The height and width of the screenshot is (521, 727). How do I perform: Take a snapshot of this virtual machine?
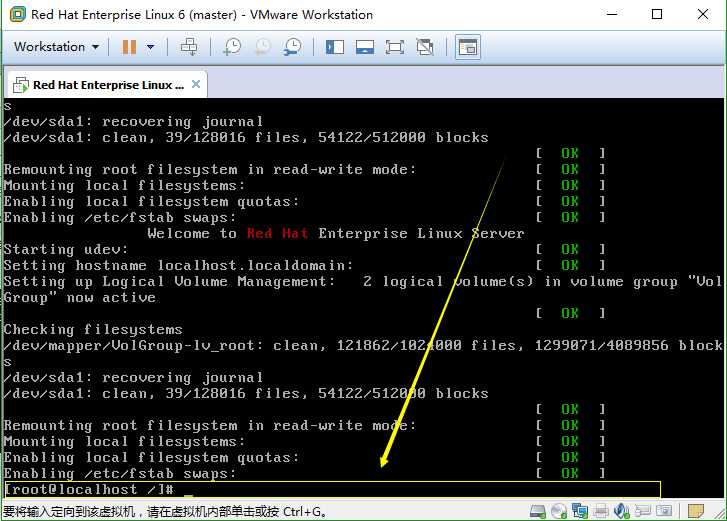(x=232, y=47)
